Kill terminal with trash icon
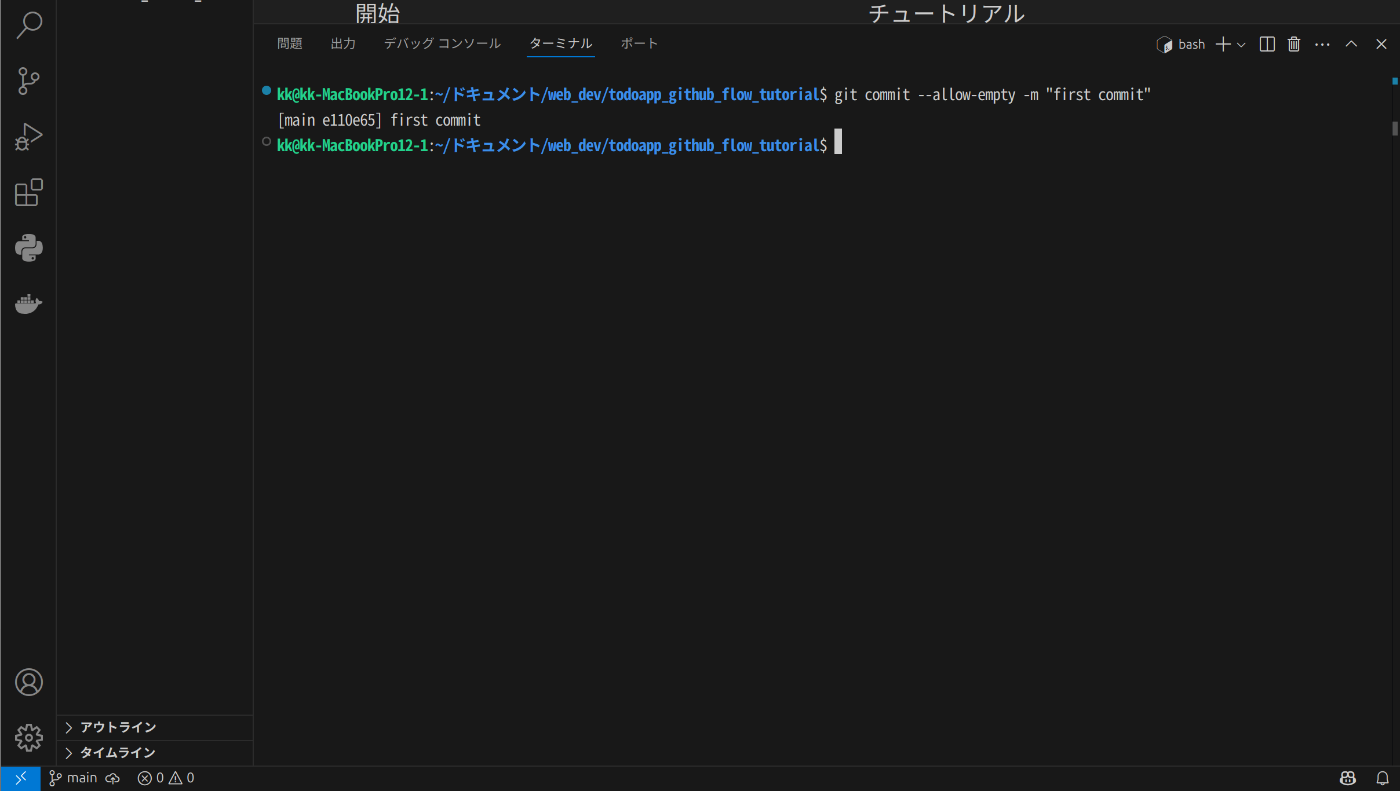The width and height of the screenshot is (1400, 791). pos(1294,44)
